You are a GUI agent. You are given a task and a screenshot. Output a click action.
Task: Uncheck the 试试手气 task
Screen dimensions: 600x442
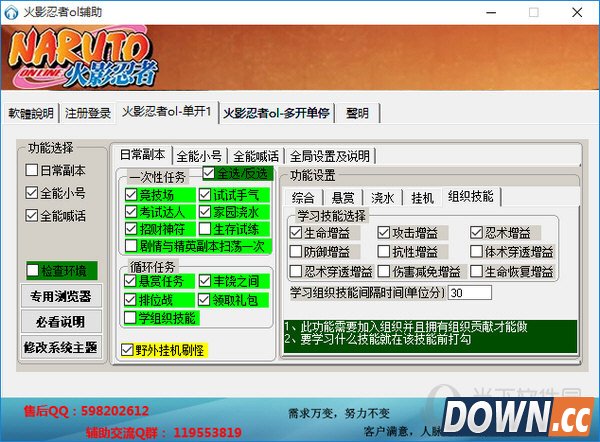205,195
